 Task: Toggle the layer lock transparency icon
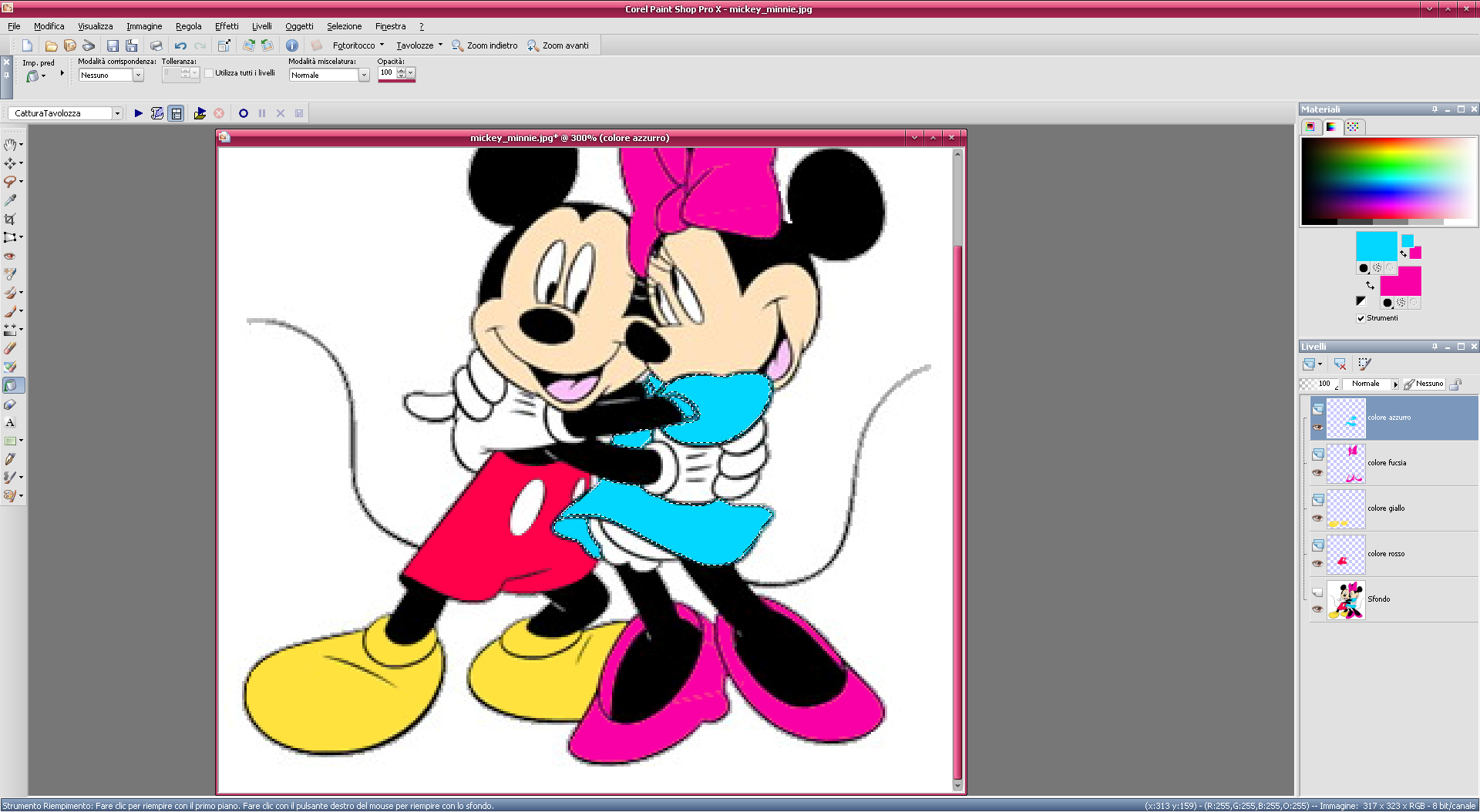point(1456,384)
